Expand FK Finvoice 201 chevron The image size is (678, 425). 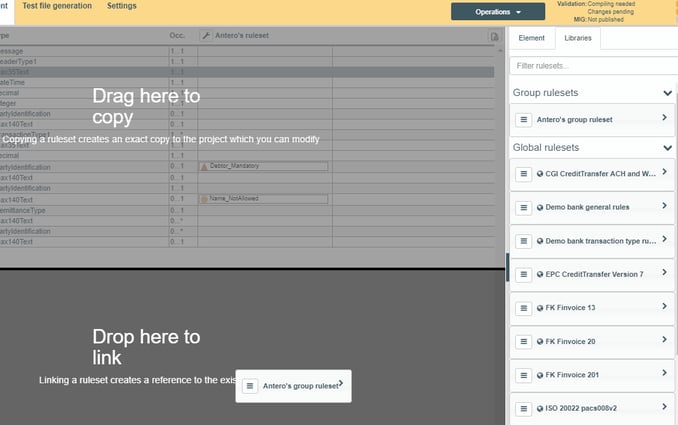[x=665, y=373]
